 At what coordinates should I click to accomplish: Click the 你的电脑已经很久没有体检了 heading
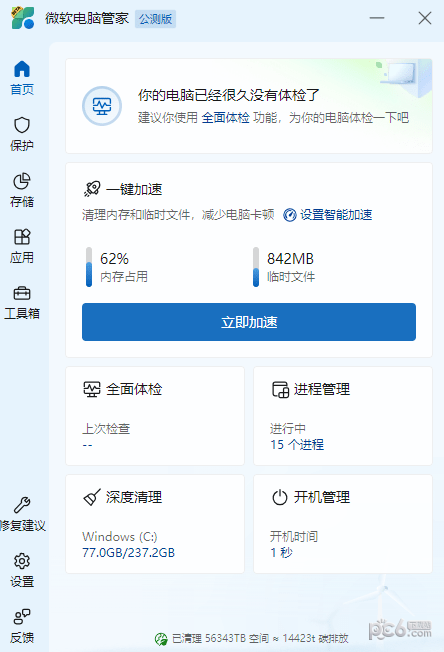click(229, 95)
